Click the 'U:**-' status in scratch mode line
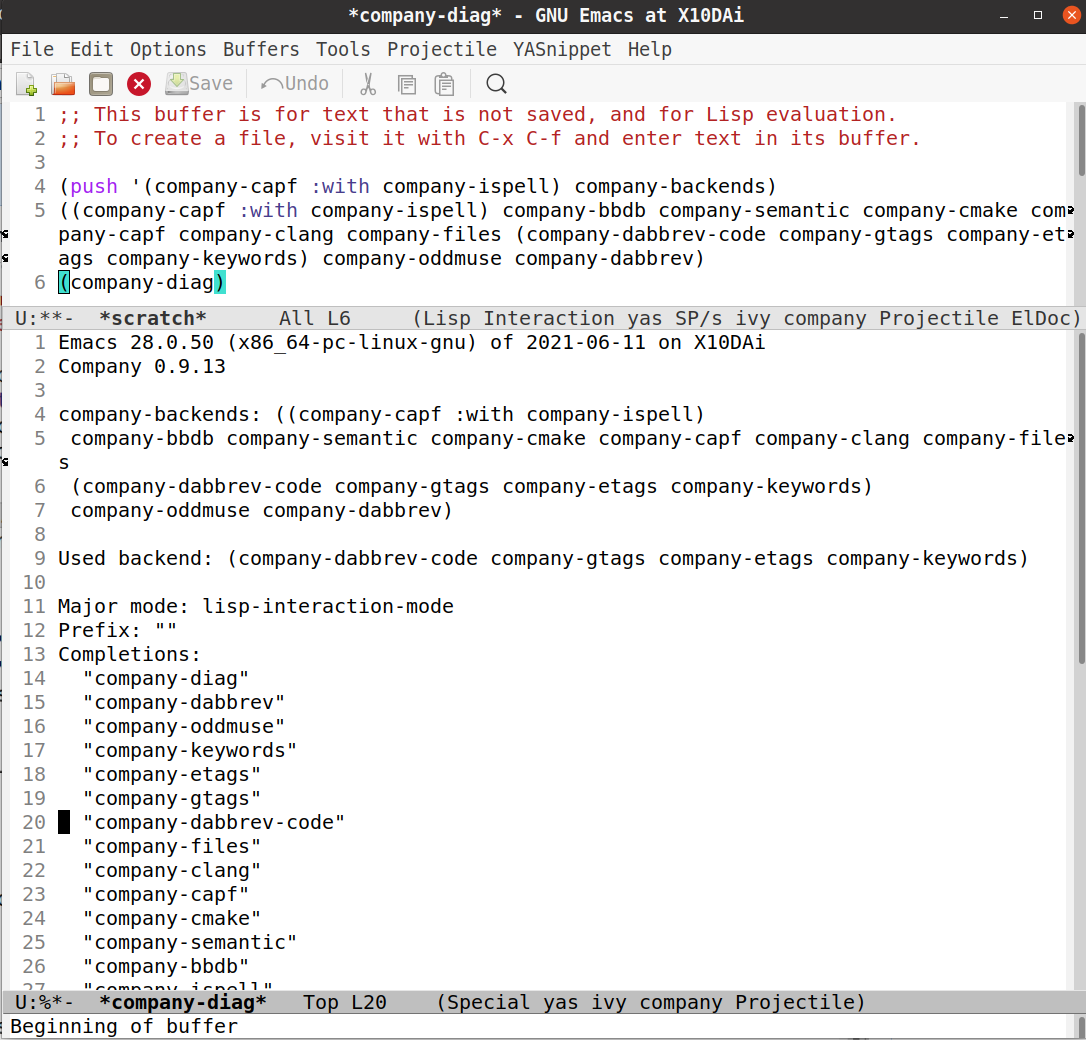The width and height of the screenshot is (1086, 1040). click(x=44, y=319)
